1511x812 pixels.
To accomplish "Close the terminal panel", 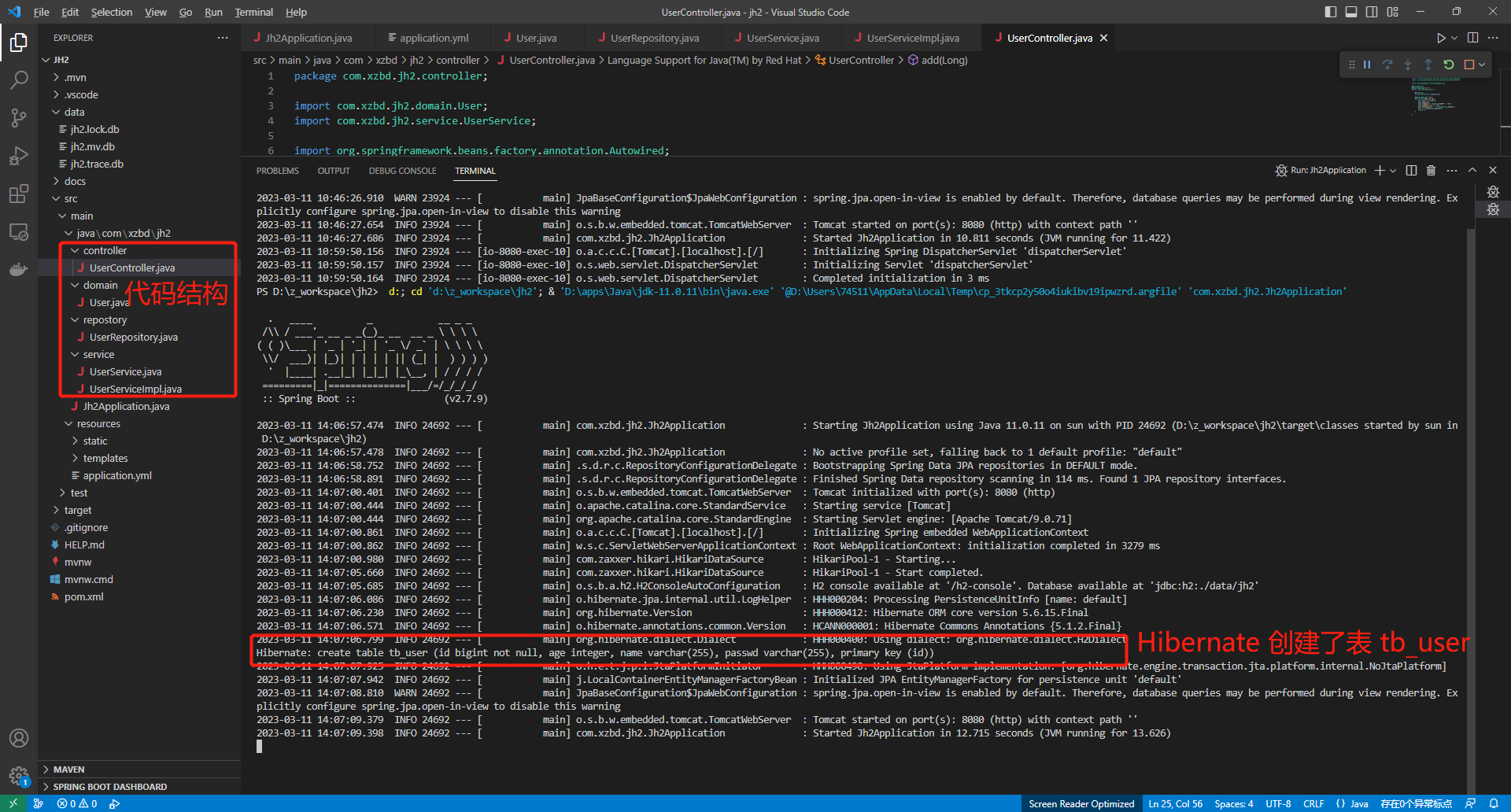I will pos(1493,170).
